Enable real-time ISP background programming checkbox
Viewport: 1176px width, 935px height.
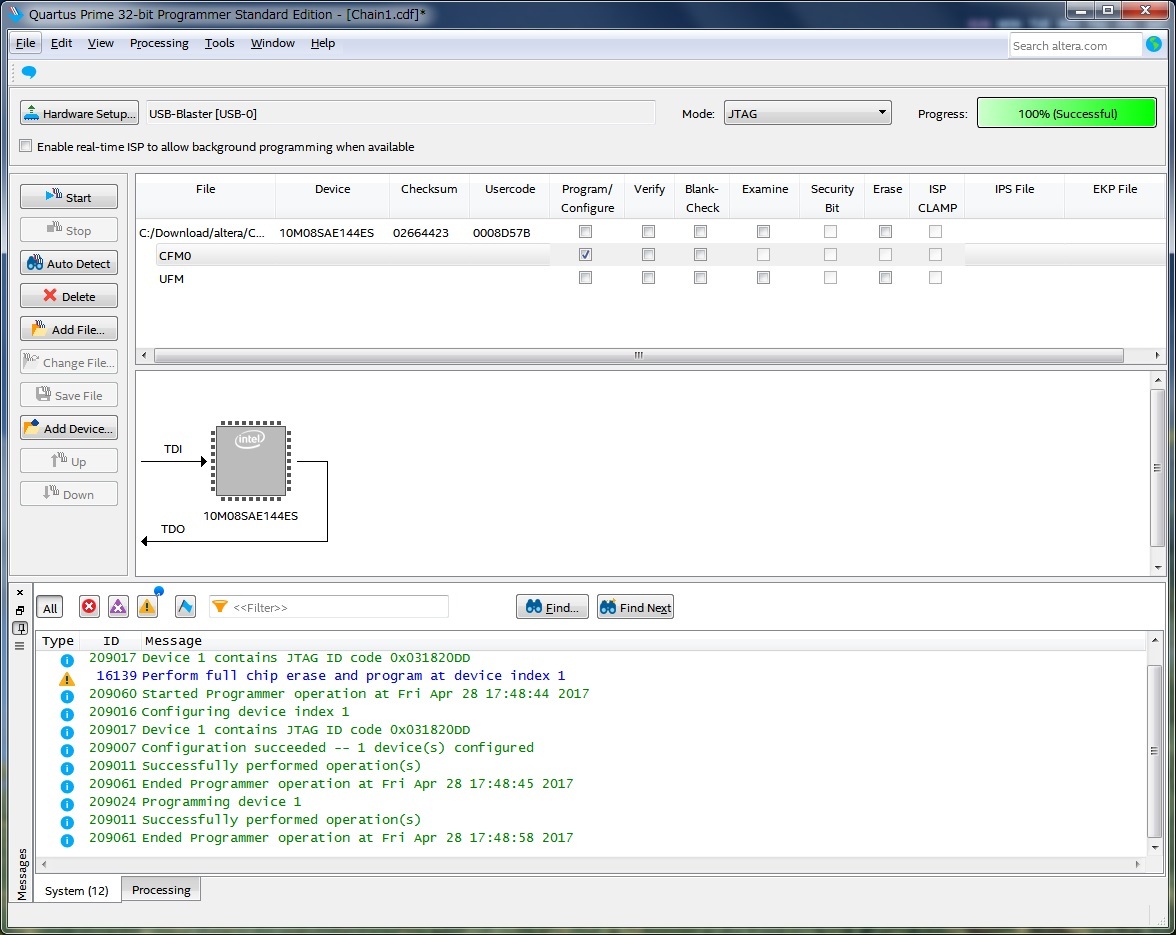coord(26,146)
